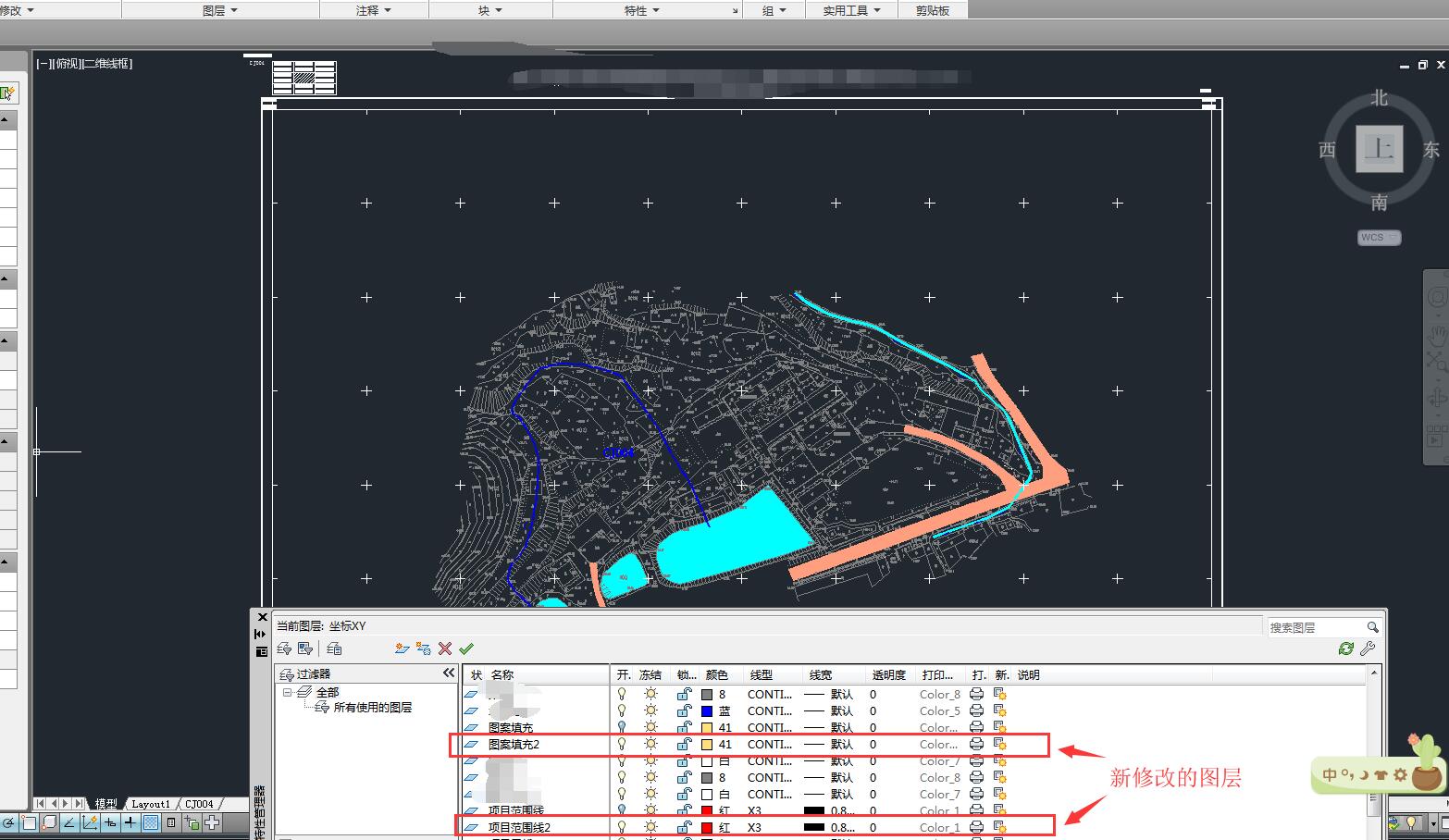The width and height of the screenshot is (1449, 840).
Task: Toggle freeze sun for 项目范围线2 layer
Action: (651, 827)
